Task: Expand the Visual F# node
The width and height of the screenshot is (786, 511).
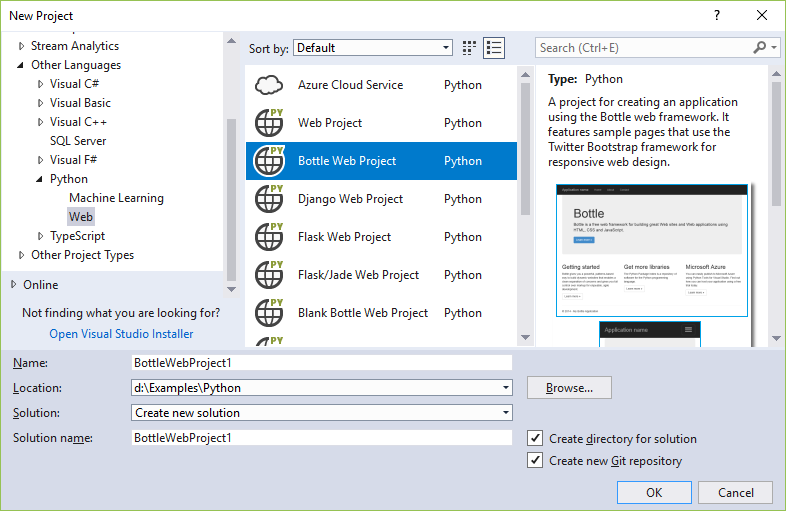Action: click(41, 160)
